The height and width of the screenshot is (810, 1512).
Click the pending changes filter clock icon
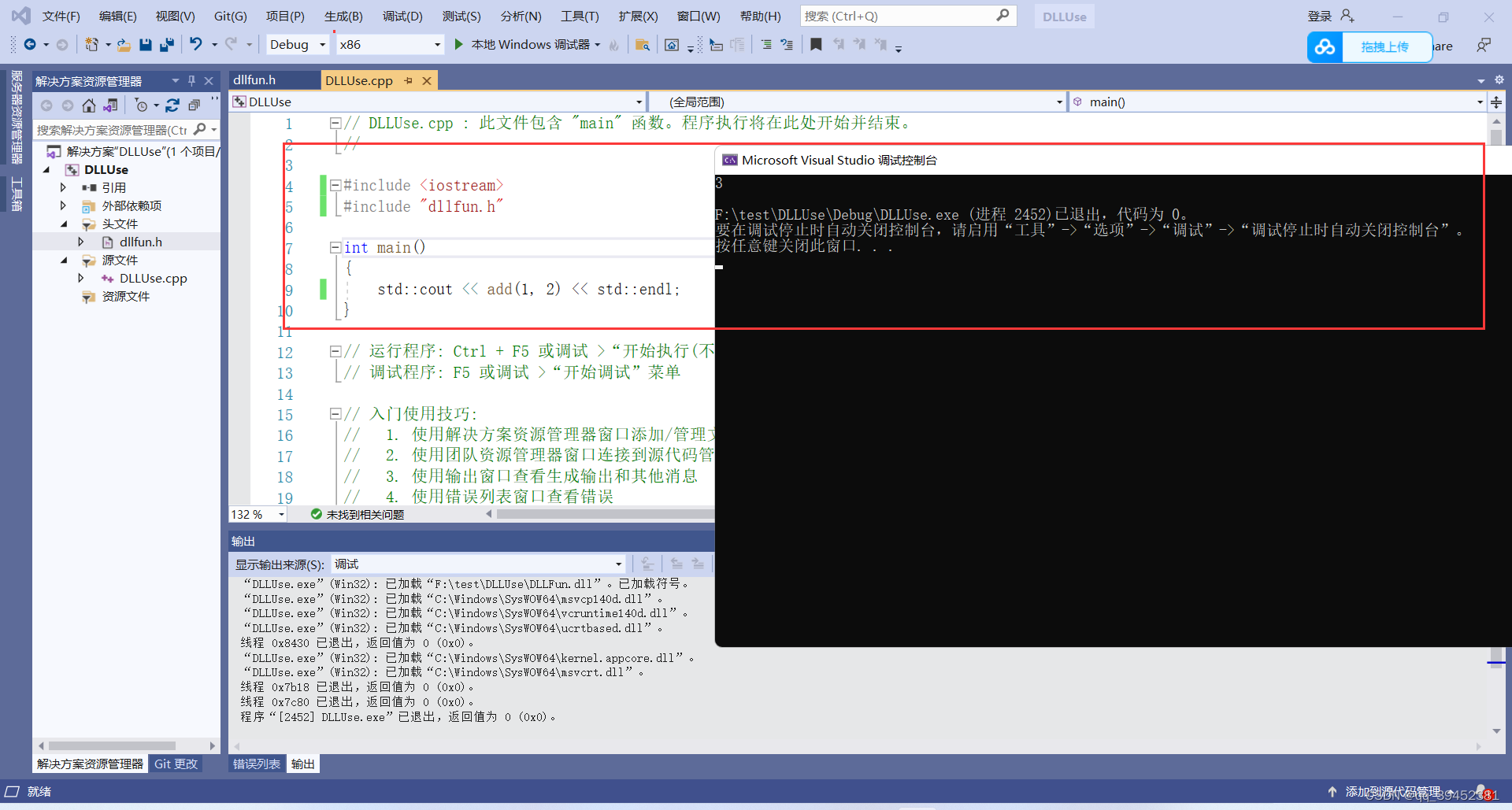pos(142,105)
